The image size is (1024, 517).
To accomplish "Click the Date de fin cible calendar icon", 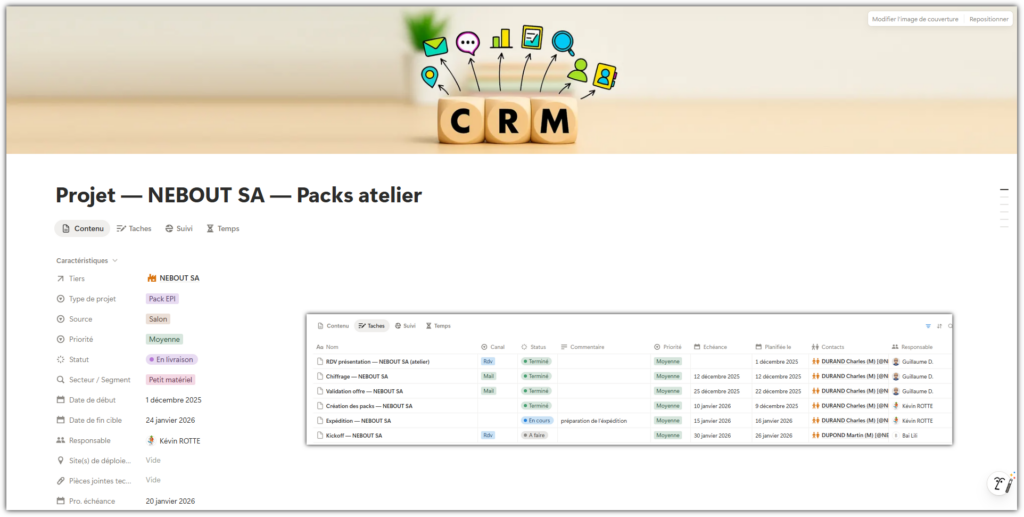I will coord(61,420).
